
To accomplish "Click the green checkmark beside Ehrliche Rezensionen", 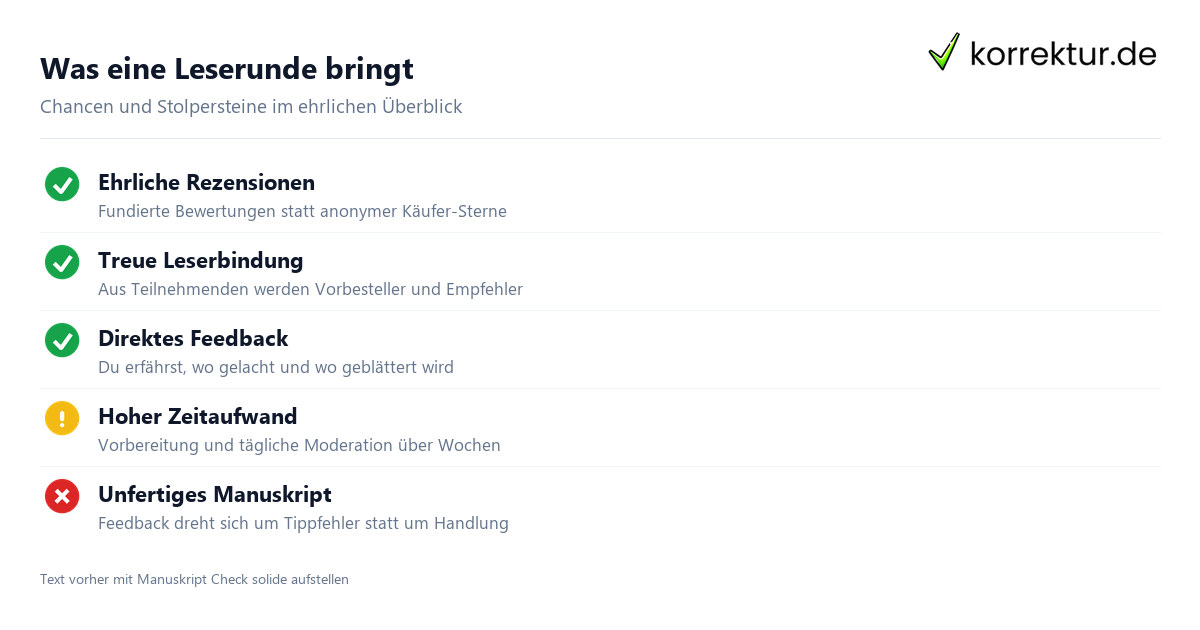I will pyautogui.click(x=62, y=185).
